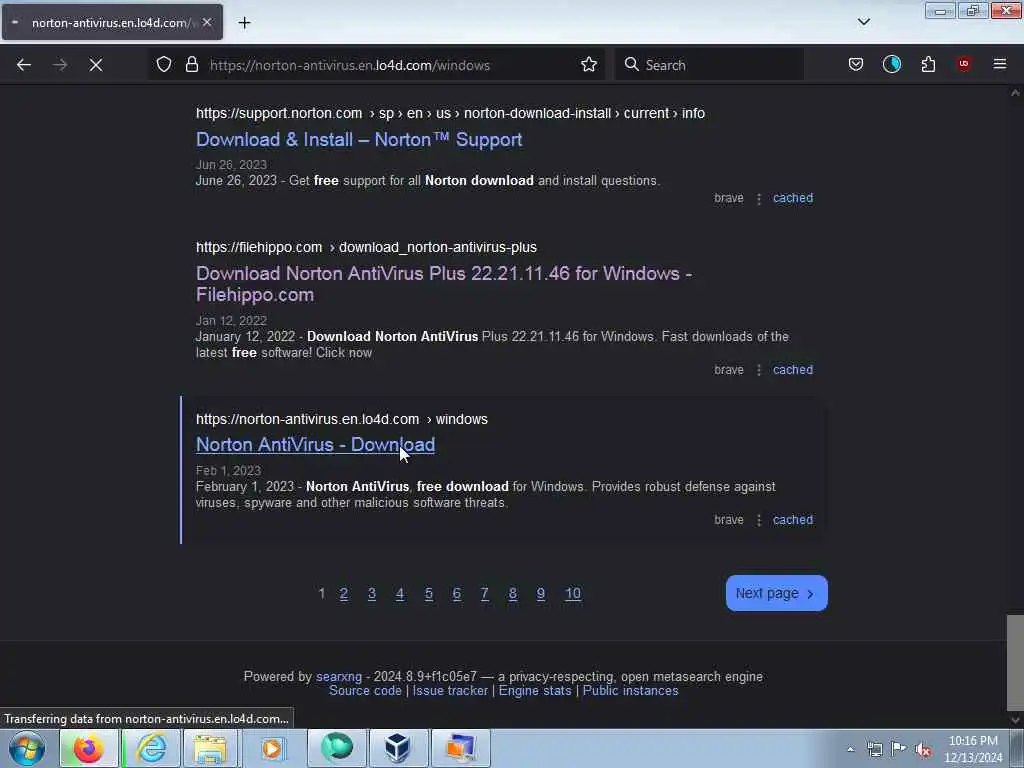Open the Source code link
1024x768 pixels.
coord(365,691)
